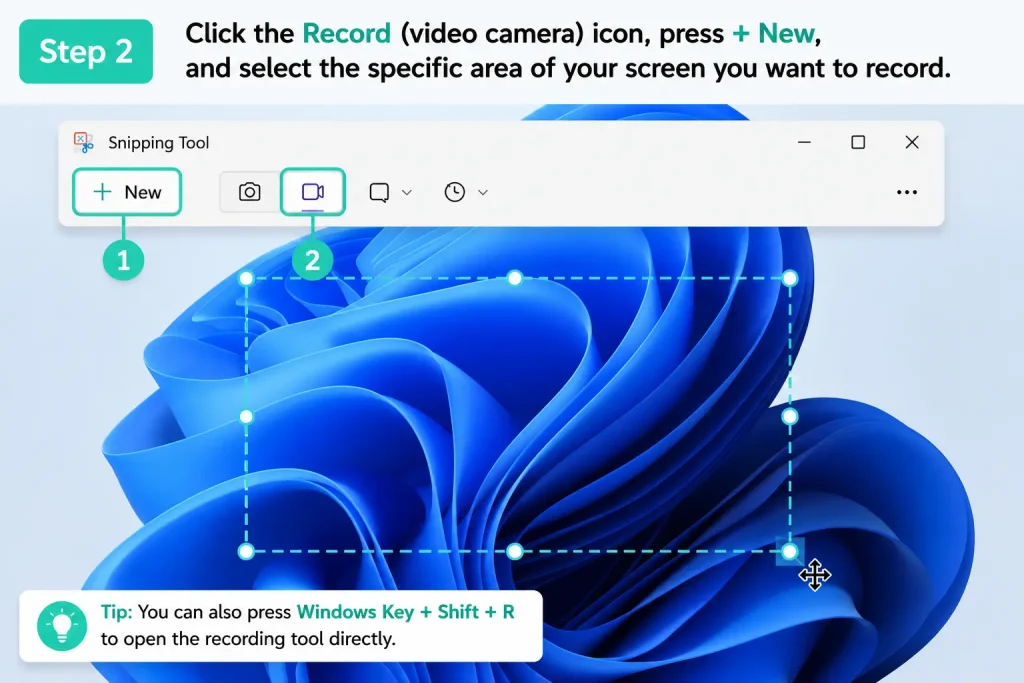Click the top-right selection handle
The height and width of the screenshot is (683, 1024).
(790, 279)
